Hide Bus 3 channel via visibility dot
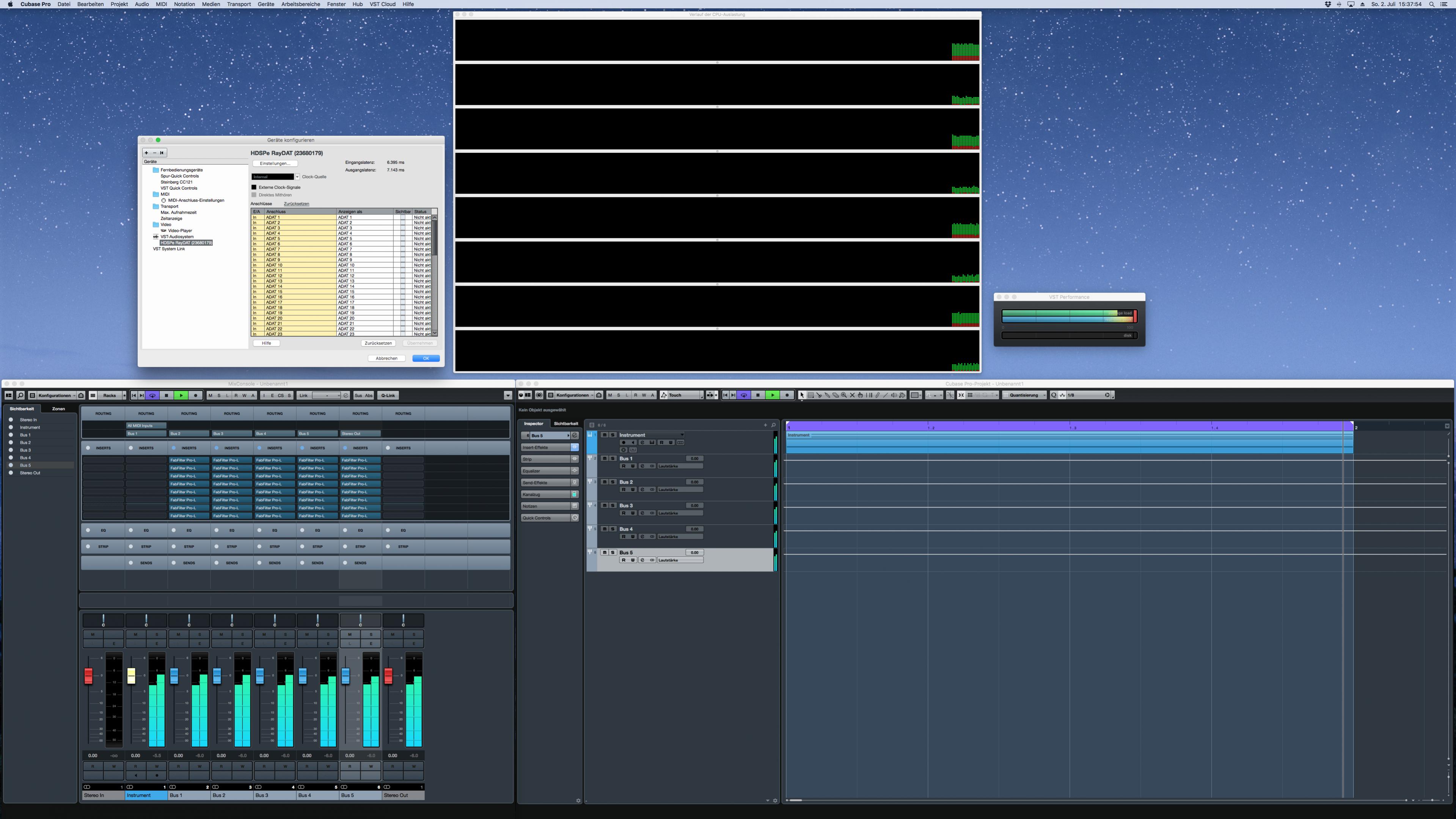 click(x=11, y=450)
